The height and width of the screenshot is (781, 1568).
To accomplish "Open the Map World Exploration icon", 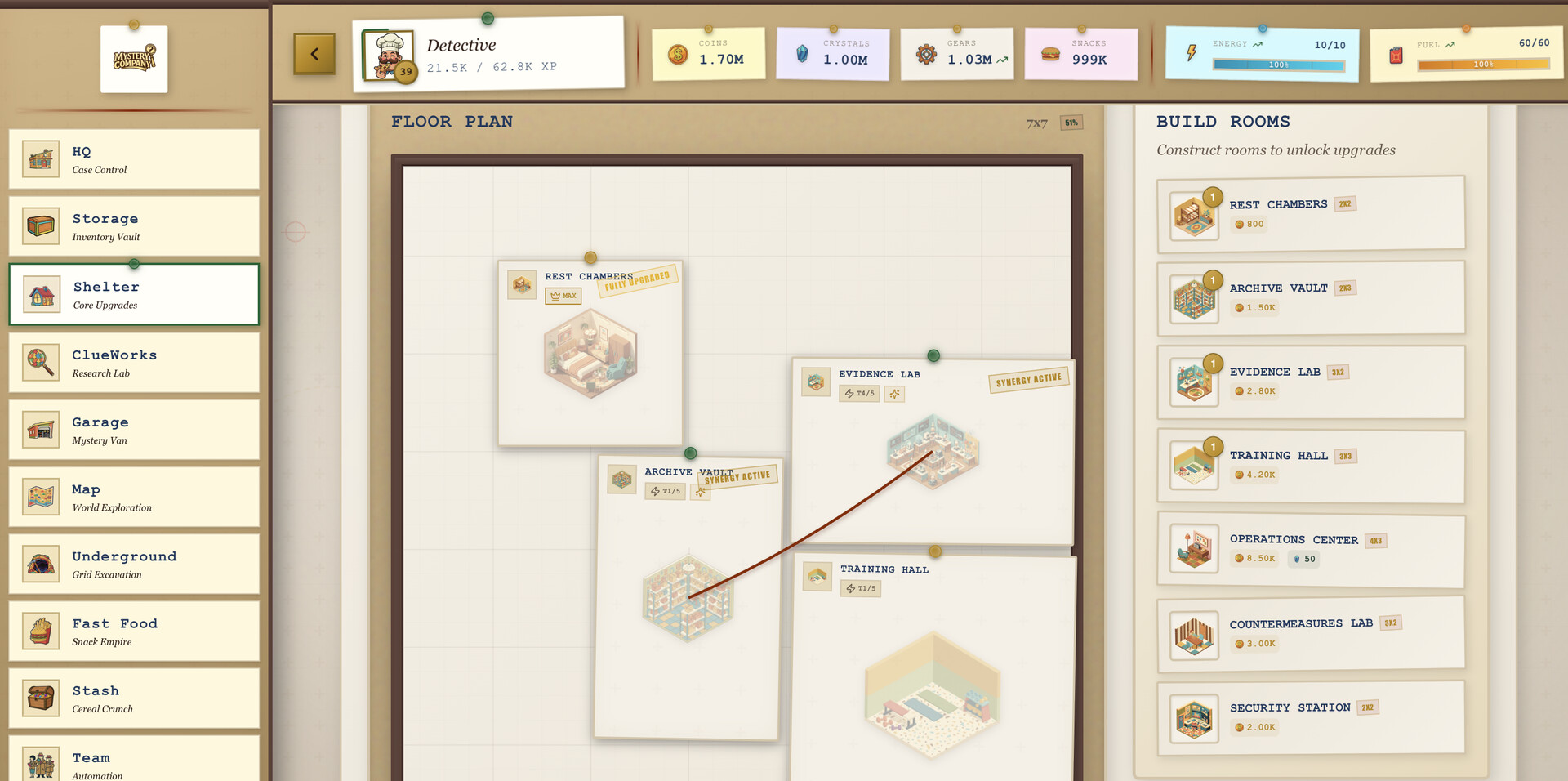I will tap(40, 497).
